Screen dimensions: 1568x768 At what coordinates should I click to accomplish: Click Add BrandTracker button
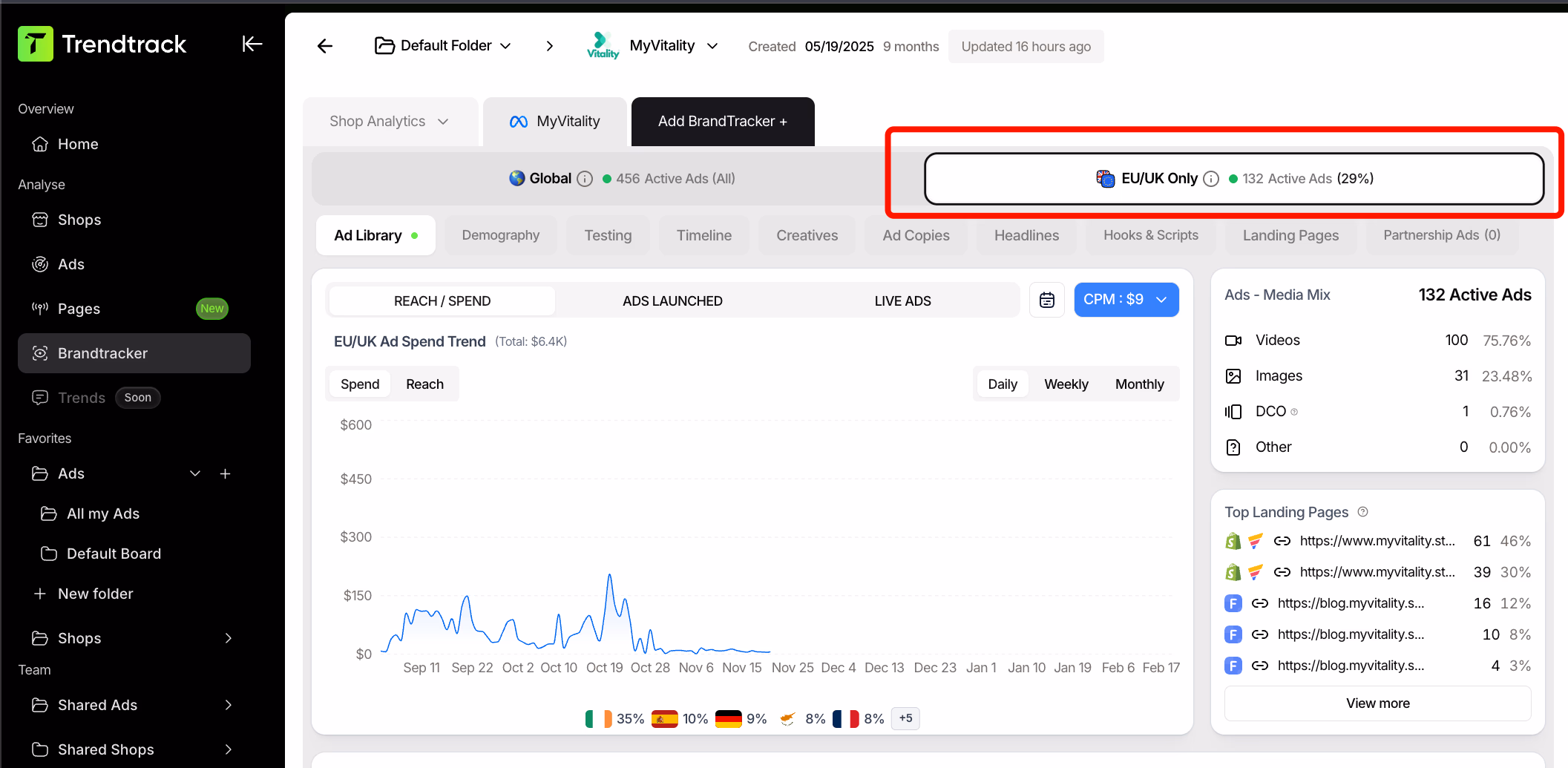tap(722, 121)
